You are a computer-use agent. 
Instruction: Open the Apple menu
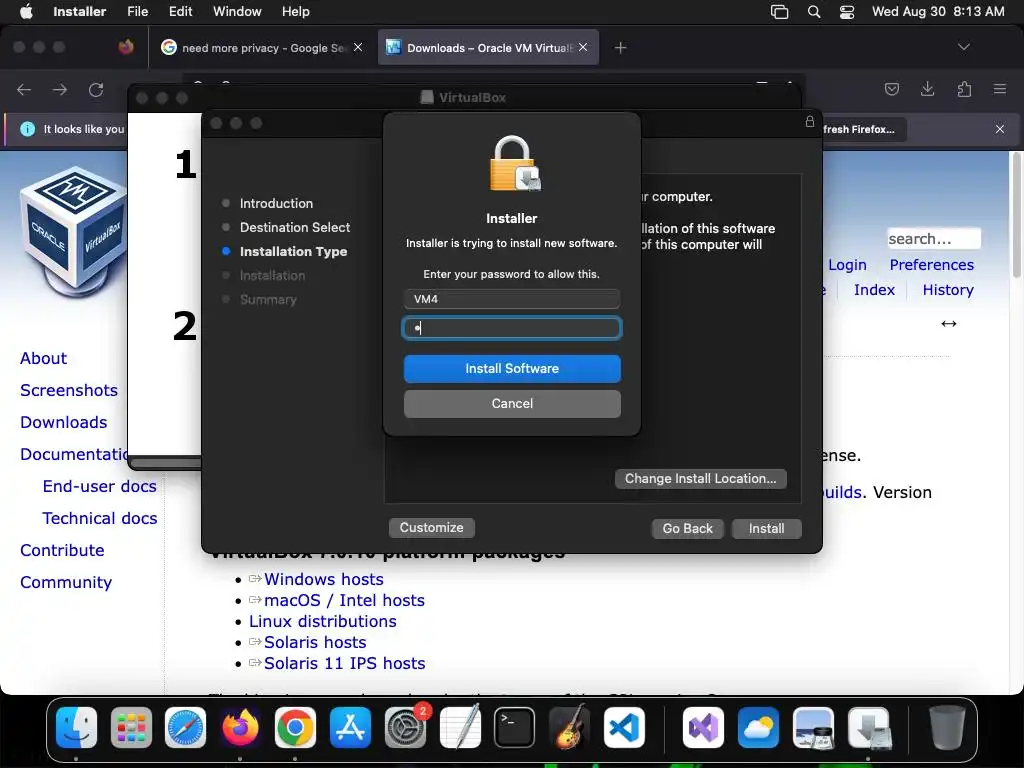point(26,12)
